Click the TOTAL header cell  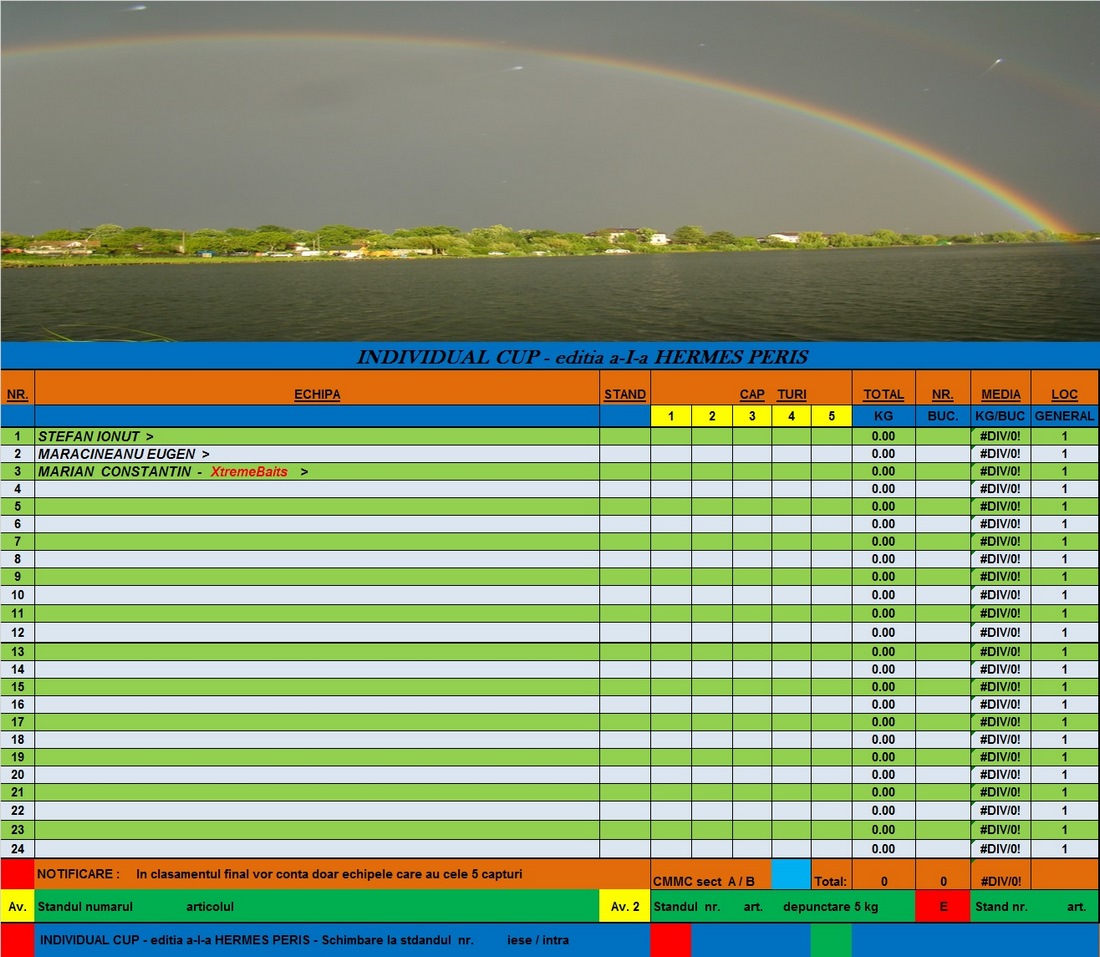[x=883, y=394]
